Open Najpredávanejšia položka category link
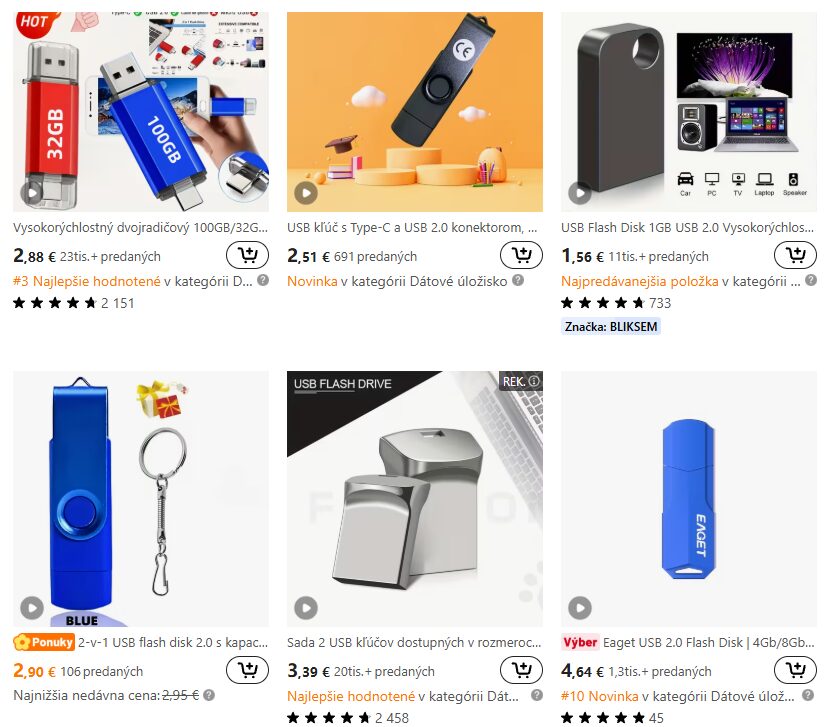This screenshot has width=827, height=727. [x=639, y=281]
